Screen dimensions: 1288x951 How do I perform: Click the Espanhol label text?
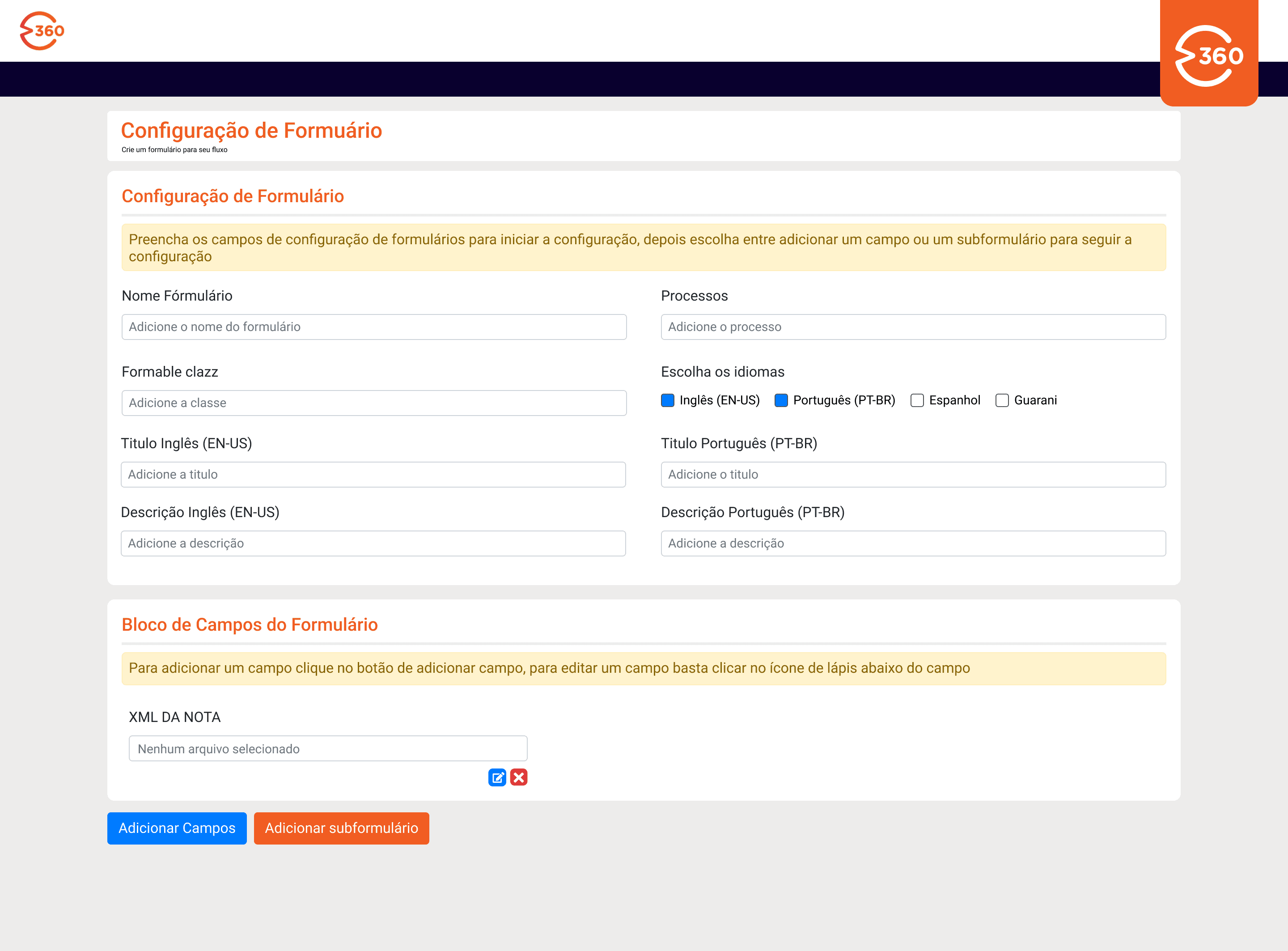click(x=954, y=400)
